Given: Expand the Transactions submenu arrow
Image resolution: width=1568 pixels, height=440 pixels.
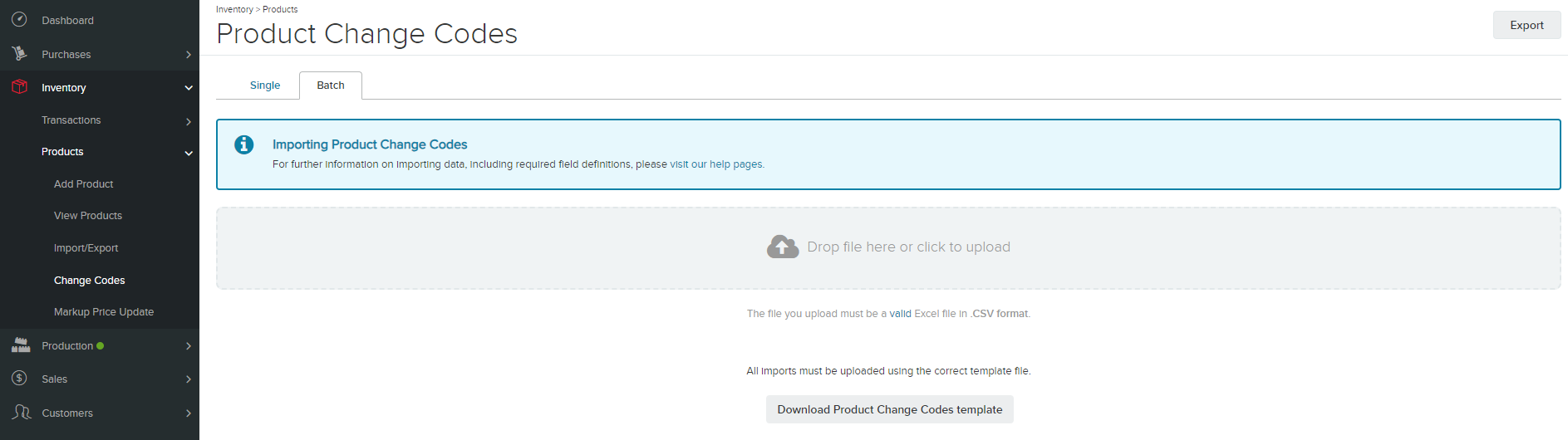Looking at the screenshot, I should pos(189,121).
